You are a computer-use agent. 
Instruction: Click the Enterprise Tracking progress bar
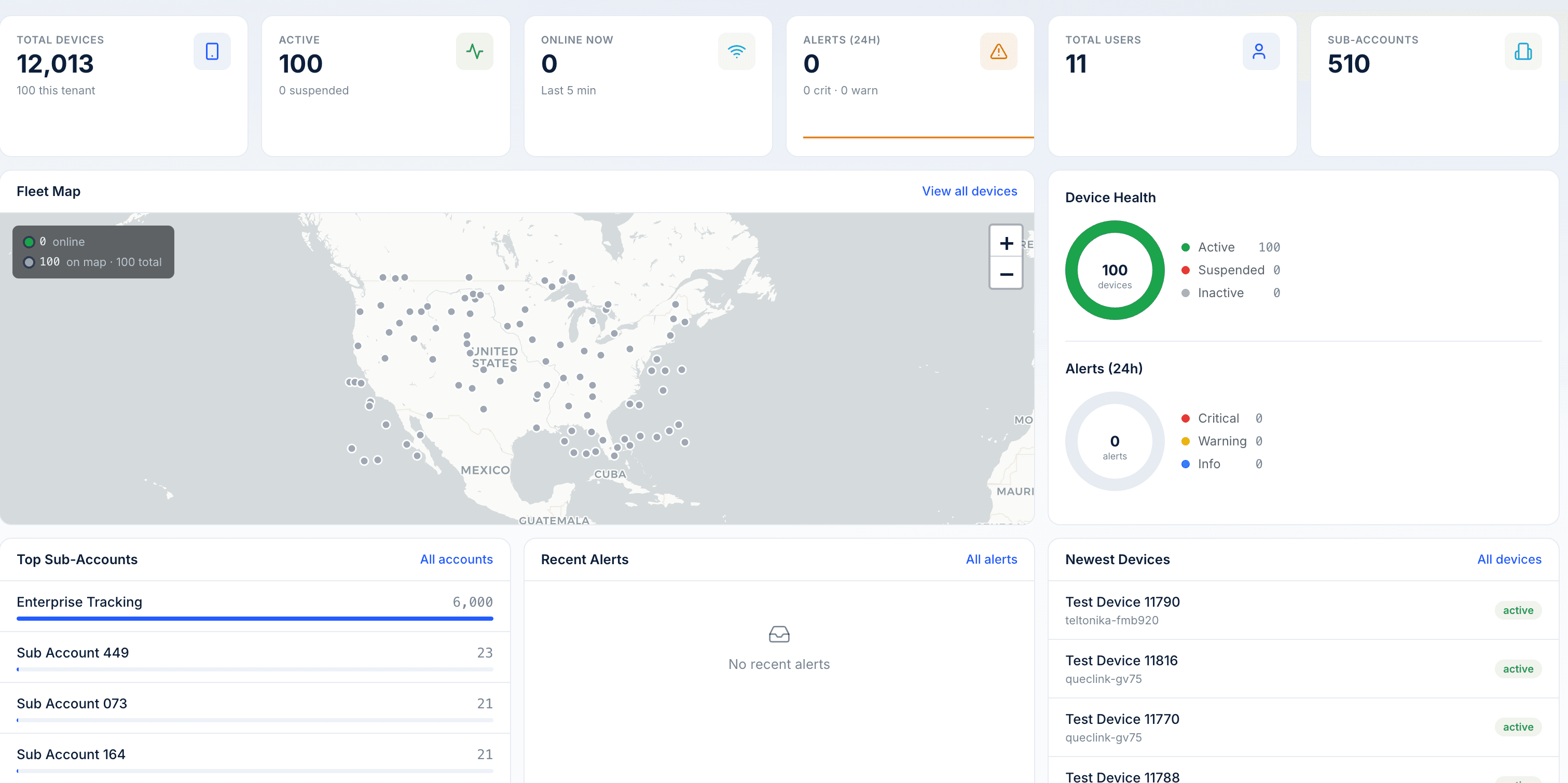(254, 619)
